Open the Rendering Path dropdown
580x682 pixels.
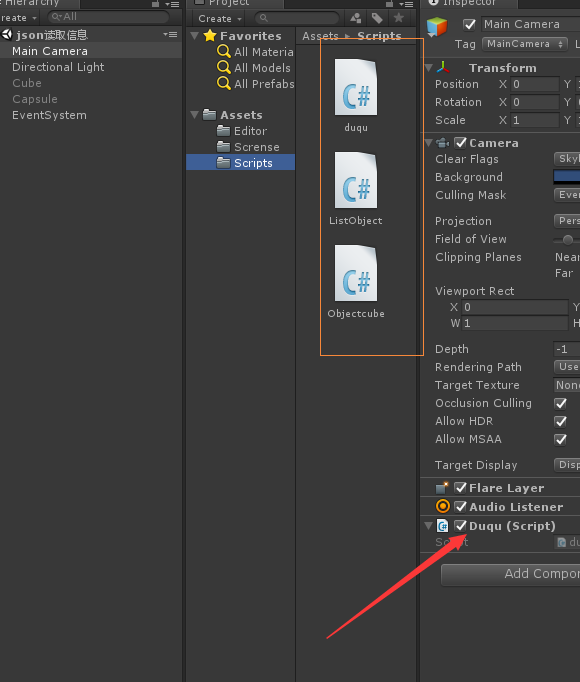click(567, 367)
